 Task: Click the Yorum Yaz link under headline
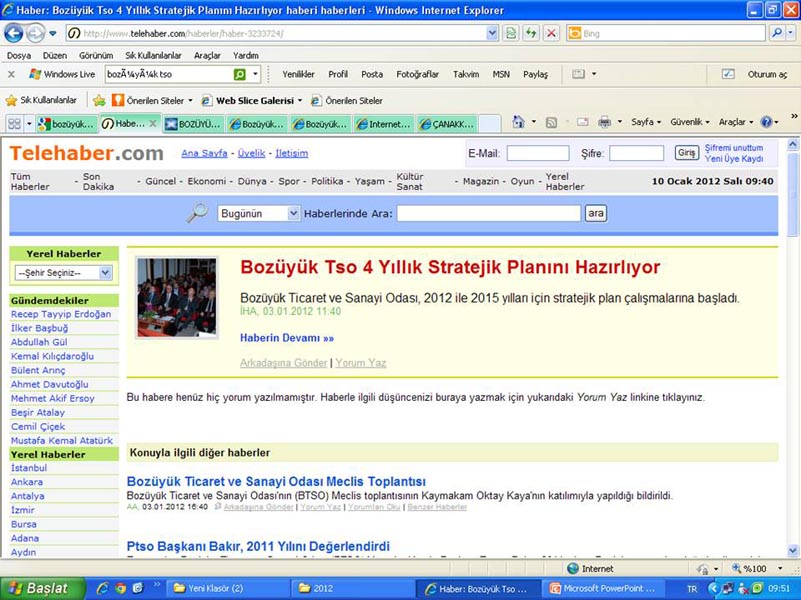coord(361,363)
